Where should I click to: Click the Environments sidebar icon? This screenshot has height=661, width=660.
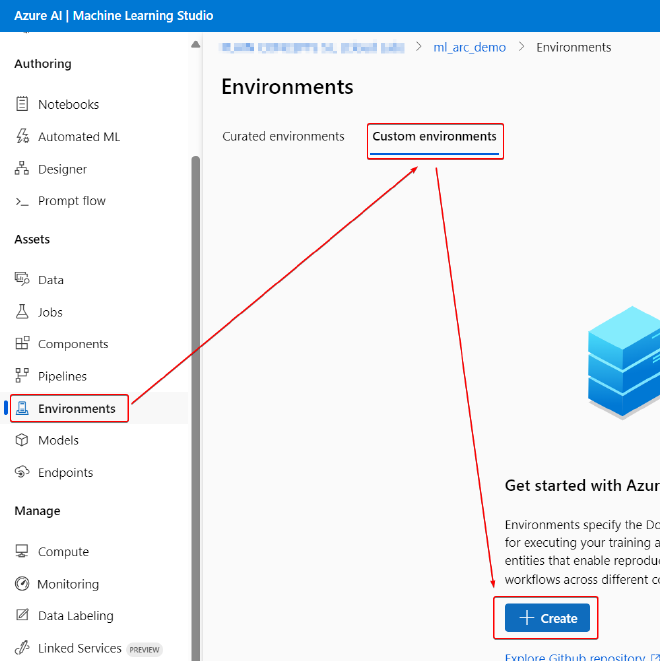(22, 408)
